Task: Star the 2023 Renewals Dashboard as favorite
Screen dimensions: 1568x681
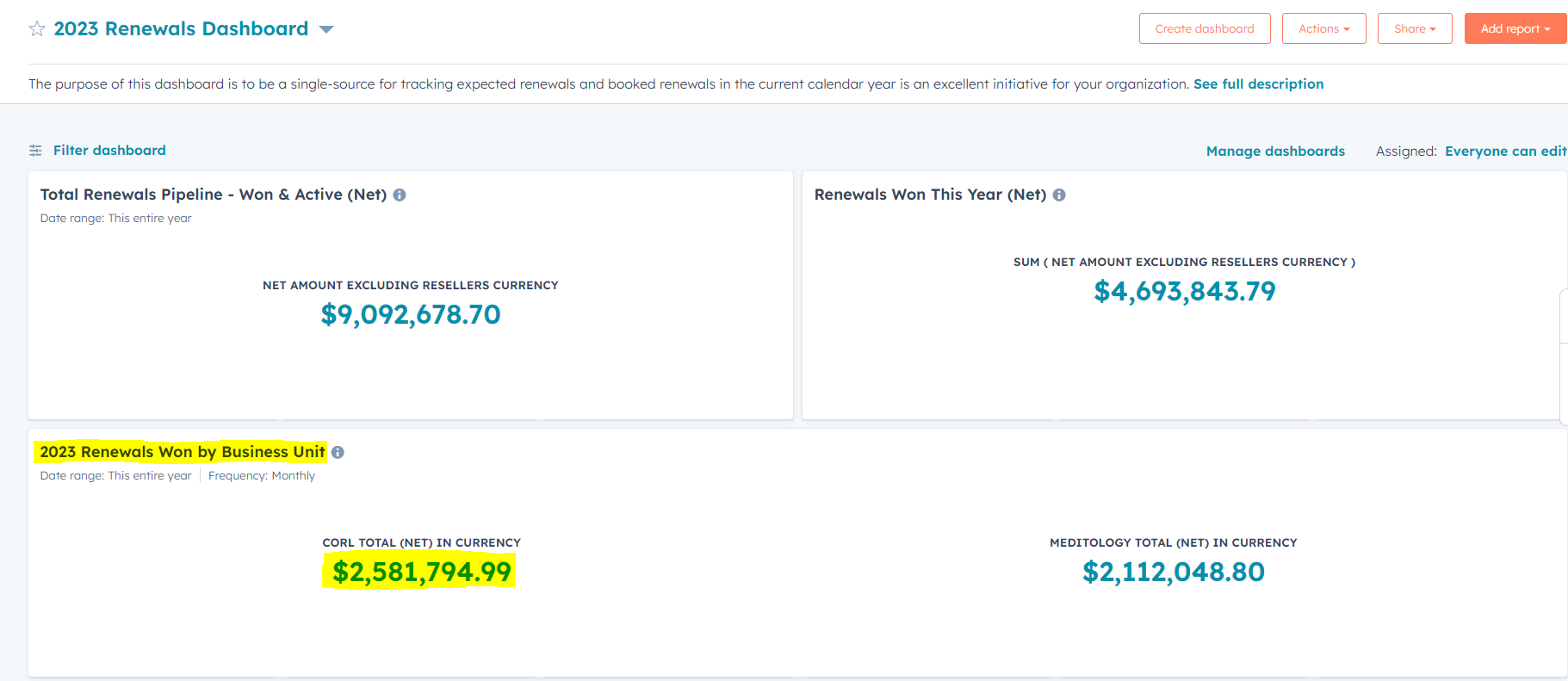Action: click(x=37, y=29)
